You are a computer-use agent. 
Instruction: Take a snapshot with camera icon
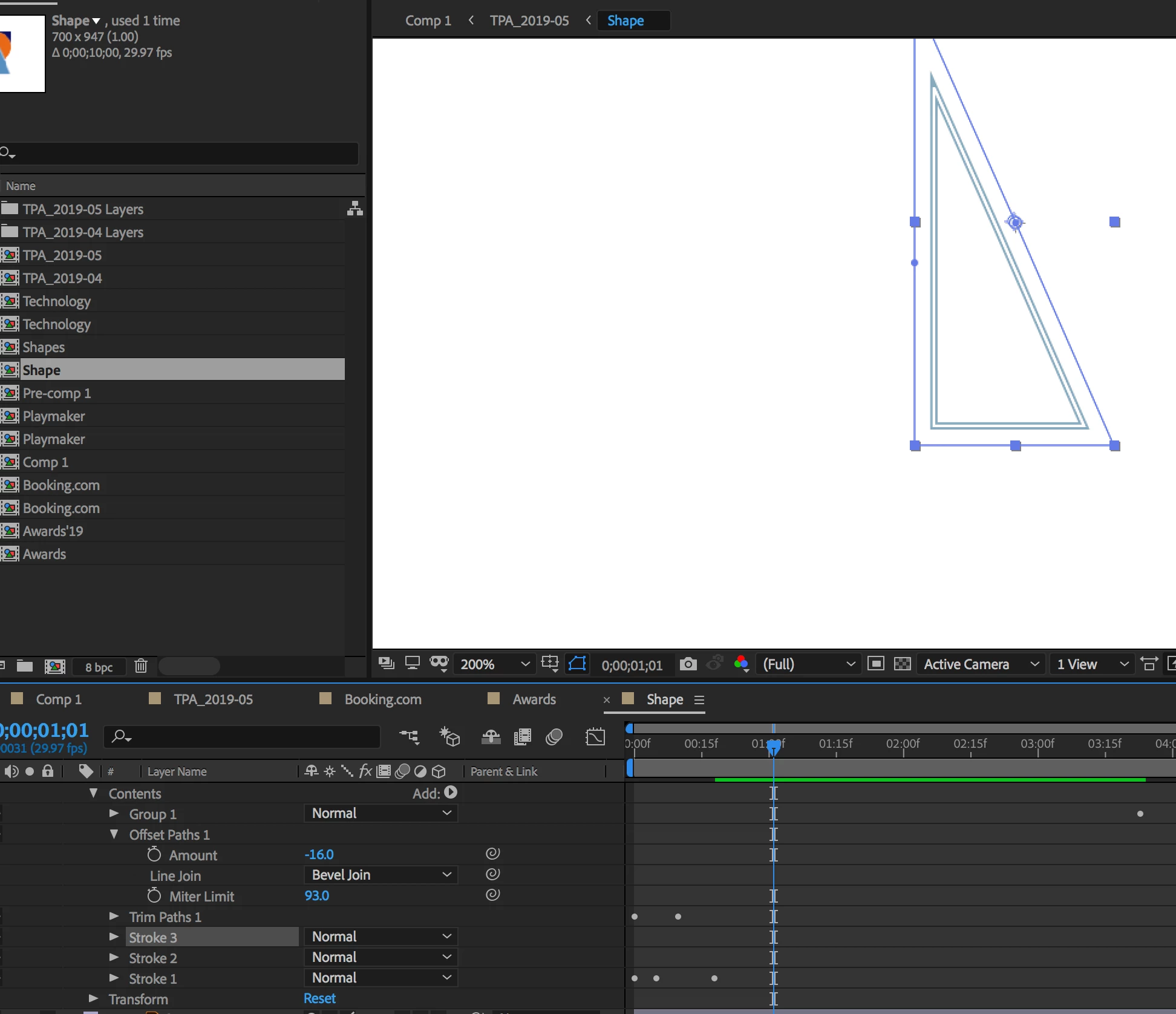click(x=688, y=664)
